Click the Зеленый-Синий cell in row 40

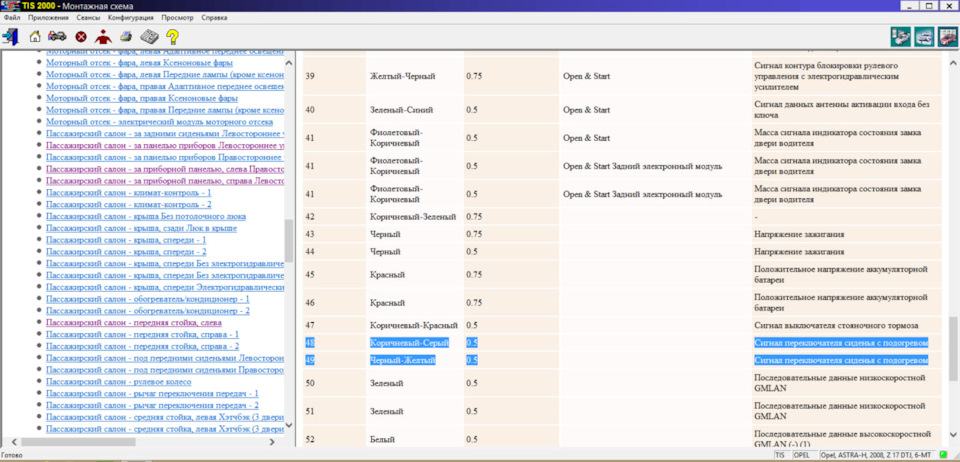[x=414, y=110]
